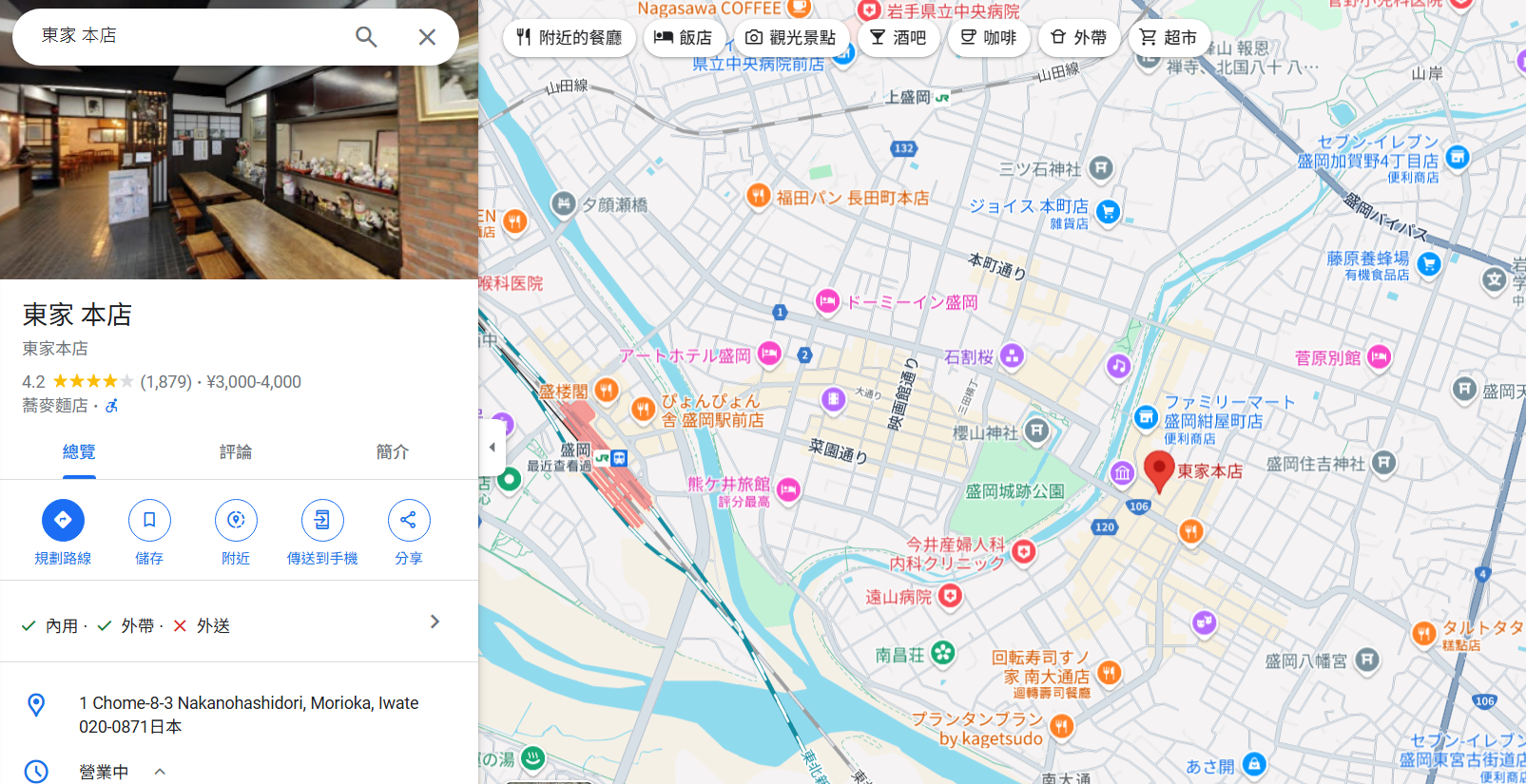Click the 盛岡八幡宮 shrine marker

coord(1367,660)
